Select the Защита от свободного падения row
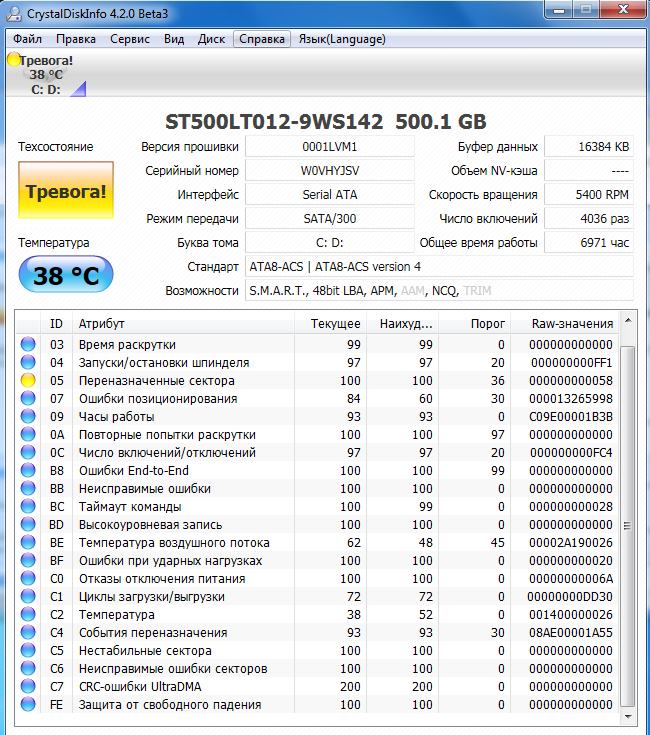Viewport: 650px width, 735px height. click(x=317, y=705)
